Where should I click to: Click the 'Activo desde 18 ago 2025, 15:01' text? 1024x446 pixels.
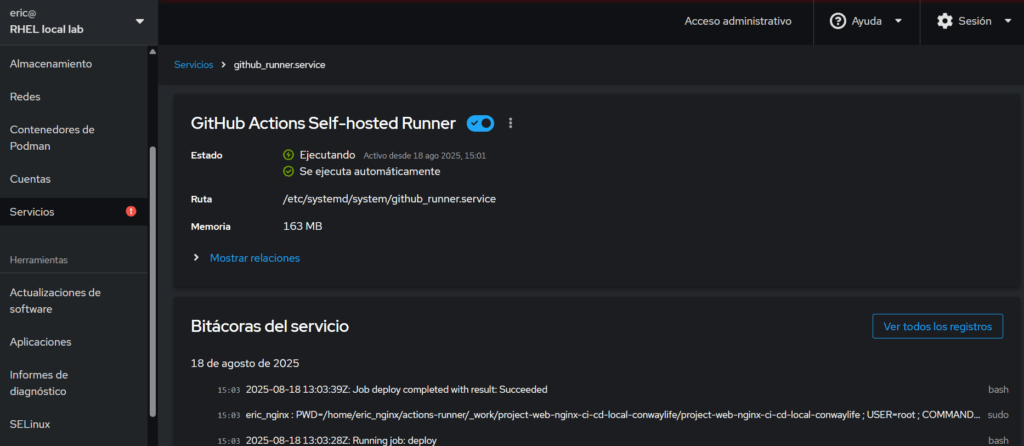(x=424, y=156)
